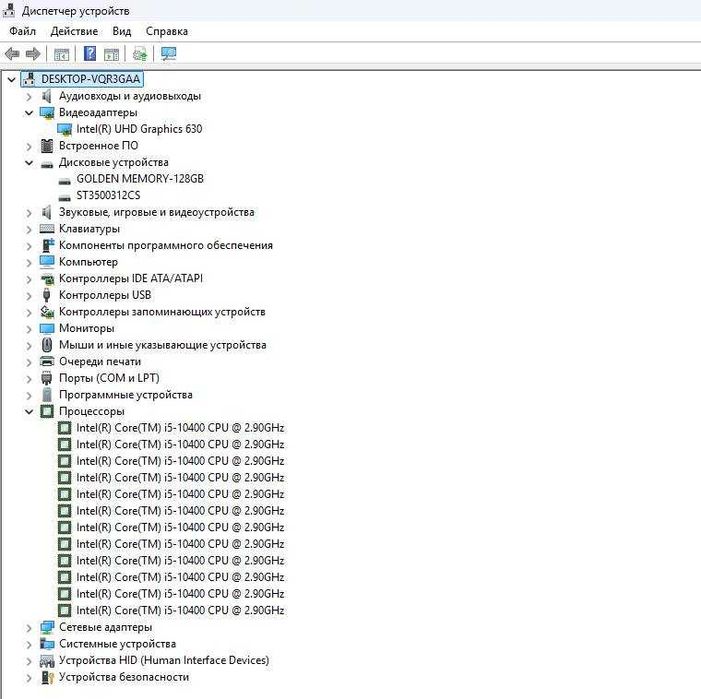Expand the Системные устройства chevron
This screenshot has width=701, height=699.
pyautogui.click(x=29, y=644)
